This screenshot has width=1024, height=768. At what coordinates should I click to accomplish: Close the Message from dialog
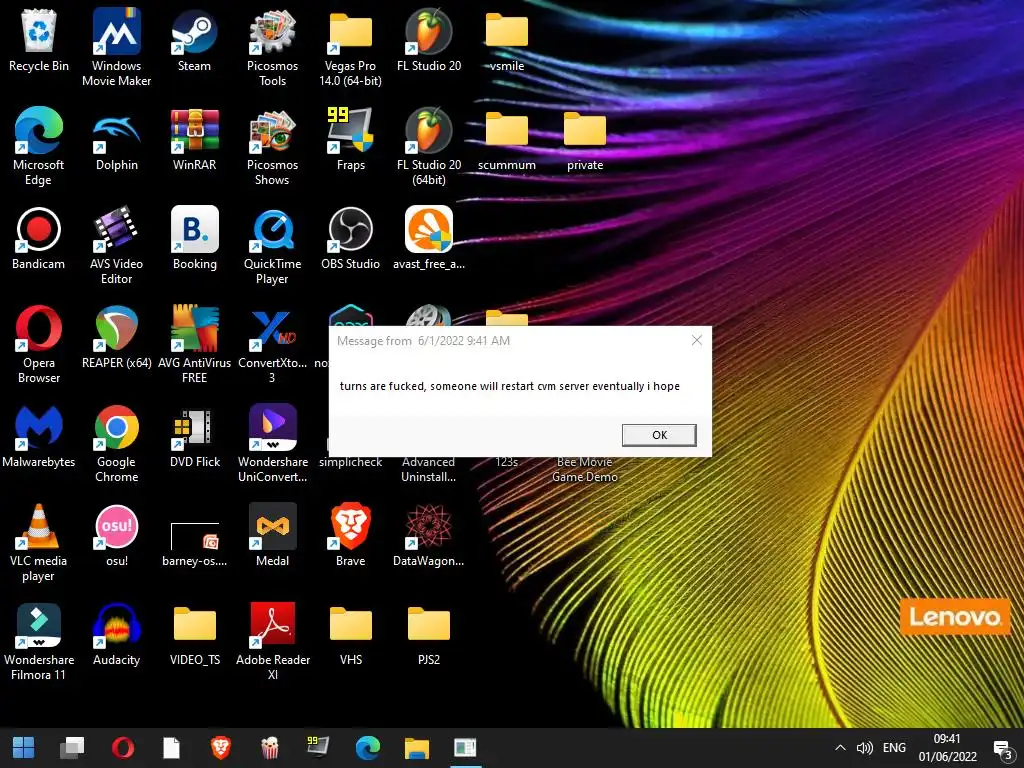697,340
